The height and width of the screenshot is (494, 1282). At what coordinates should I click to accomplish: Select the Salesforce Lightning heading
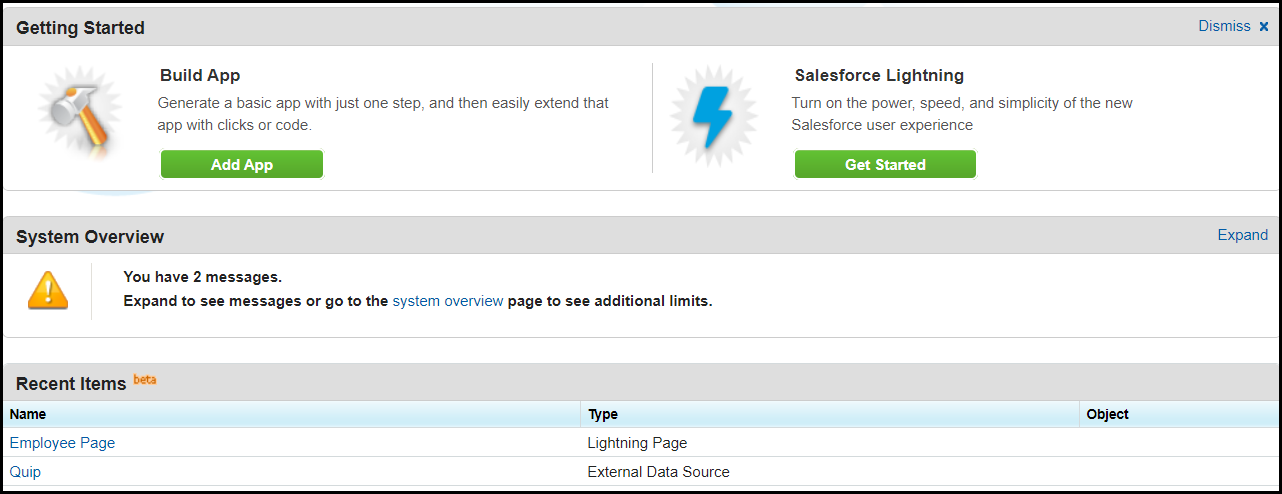pos(879,75)
